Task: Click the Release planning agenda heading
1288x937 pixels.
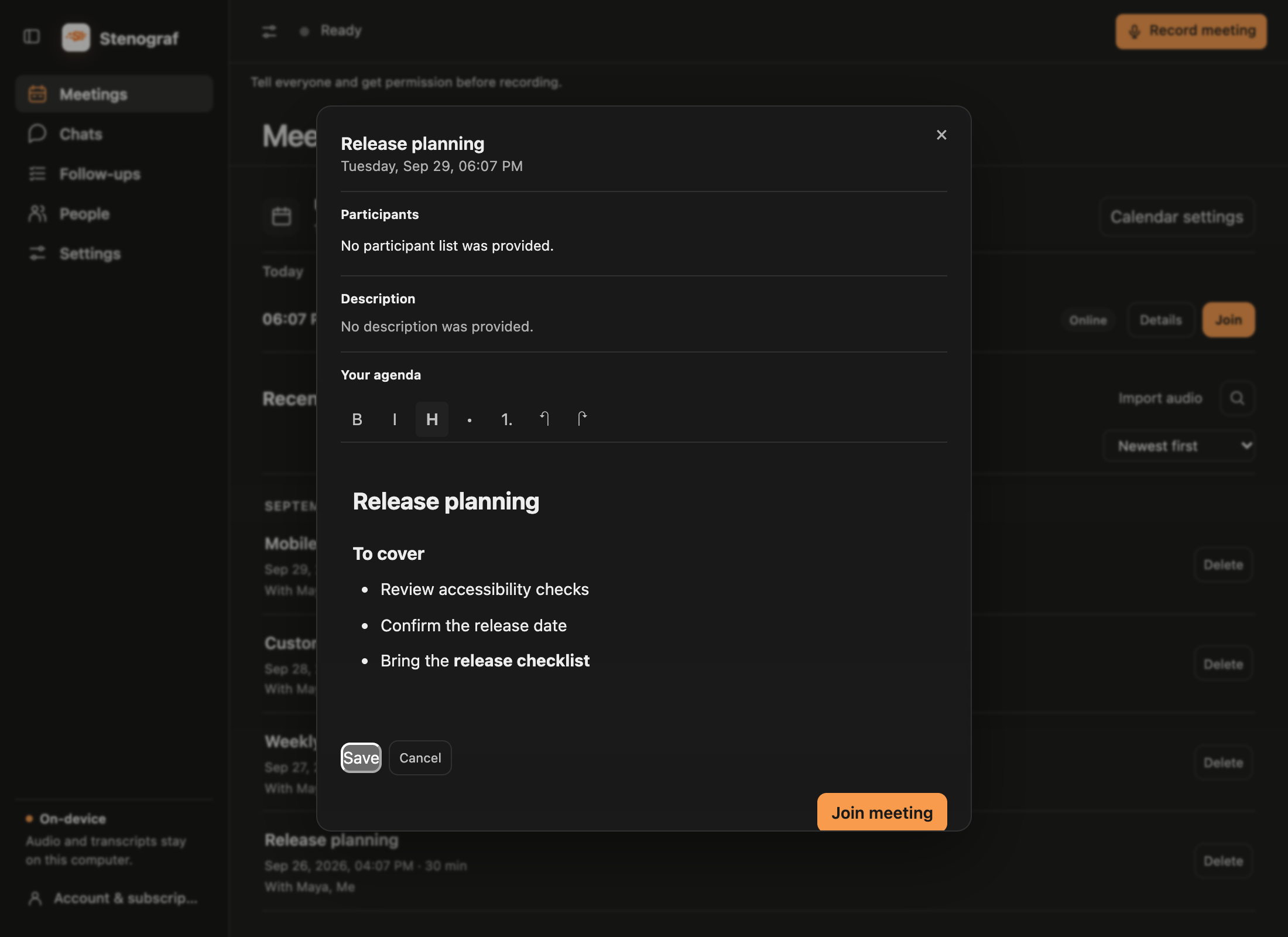Action: click(446, 502)
